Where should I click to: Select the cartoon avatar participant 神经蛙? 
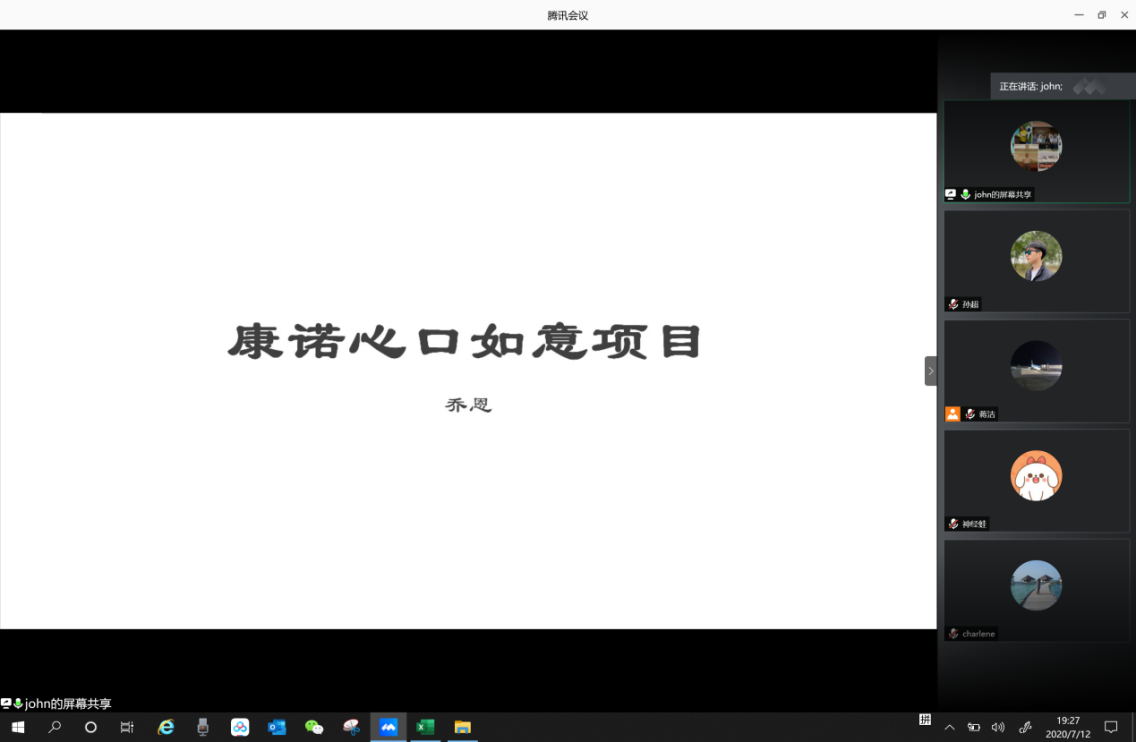point(1036,476)
